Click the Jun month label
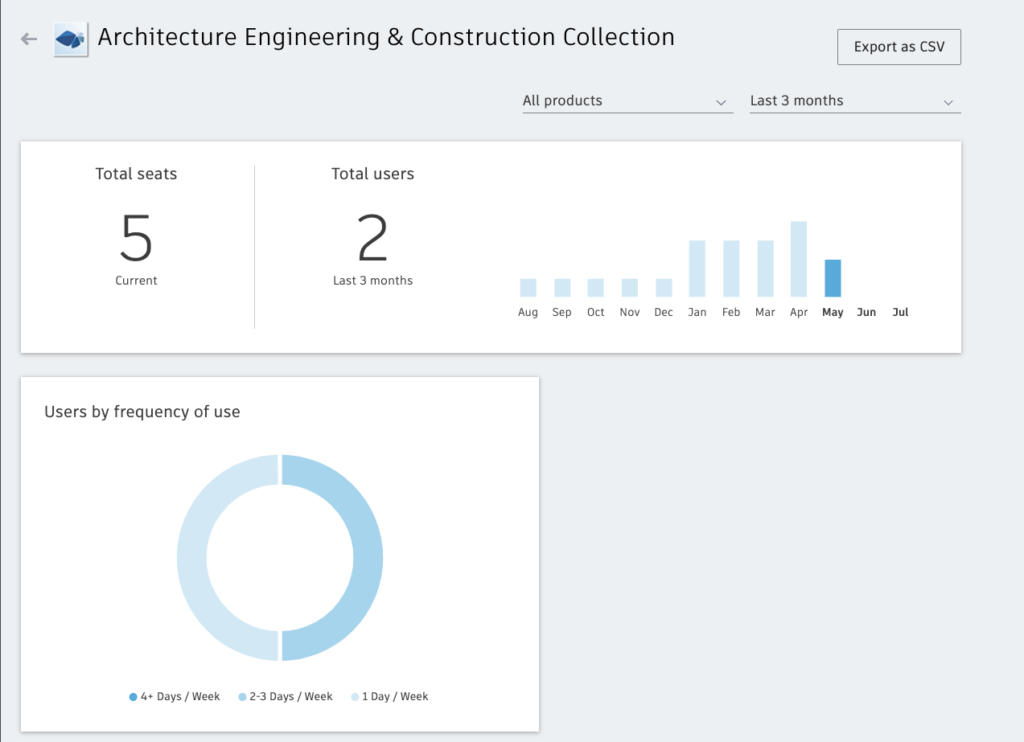This screenshot has height=742, width=1024. (x=866, y=312)
